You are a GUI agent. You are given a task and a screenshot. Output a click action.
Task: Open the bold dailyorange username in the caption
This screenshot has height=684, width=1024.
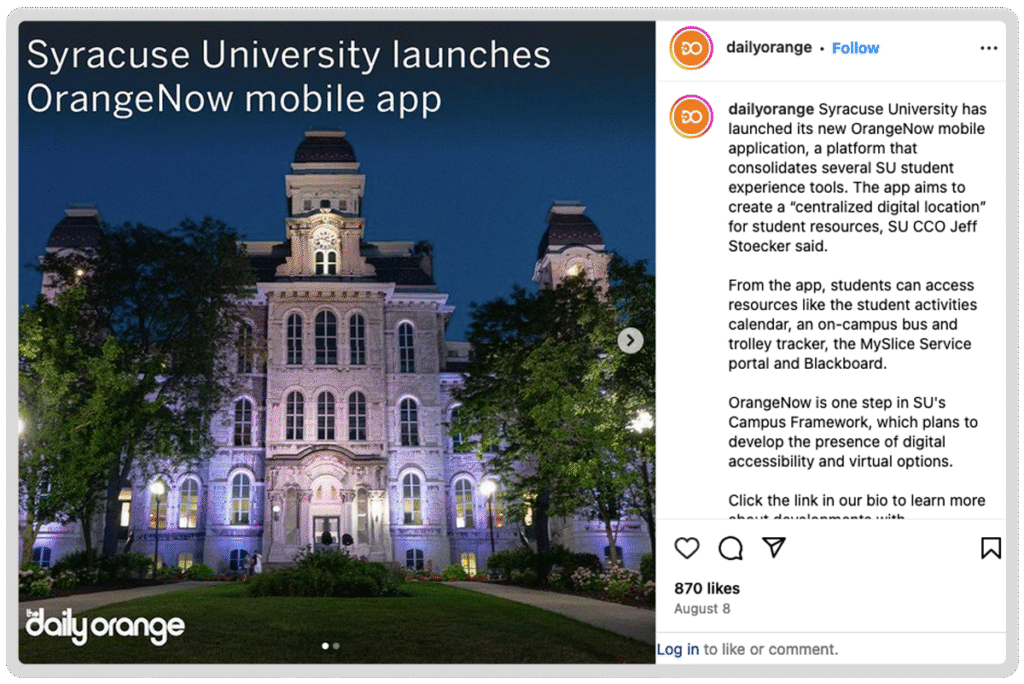click(771, 109)
